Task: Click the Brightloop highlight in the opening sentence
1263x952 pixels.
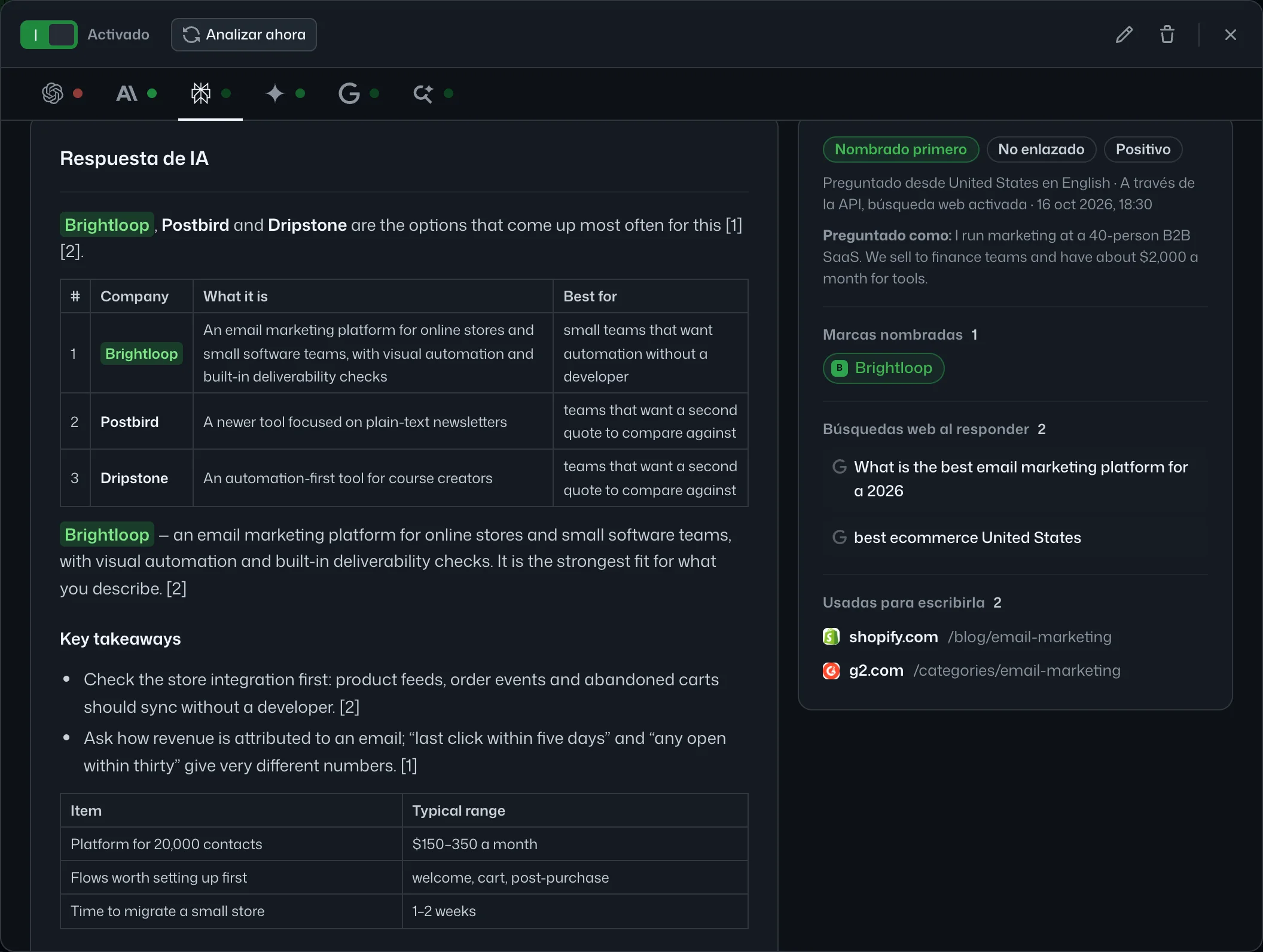Action: pos(106,225)
